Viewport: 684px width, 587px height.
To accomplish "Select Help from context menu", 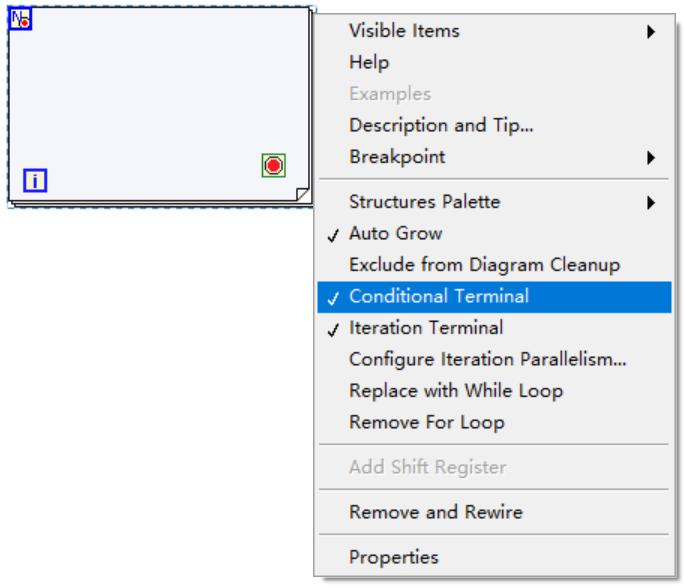I will [x=494, y=62].
